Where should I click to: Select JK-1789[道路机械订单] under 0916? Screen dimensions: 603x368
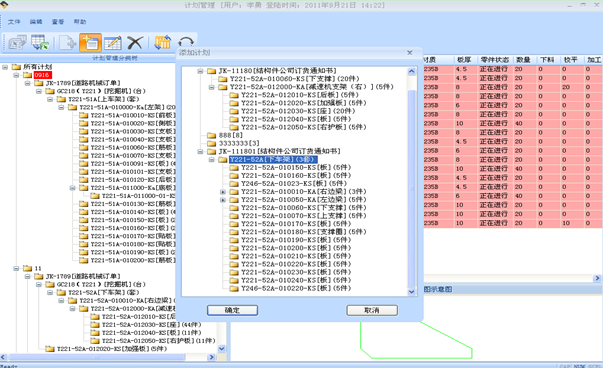tap(83, 83)
